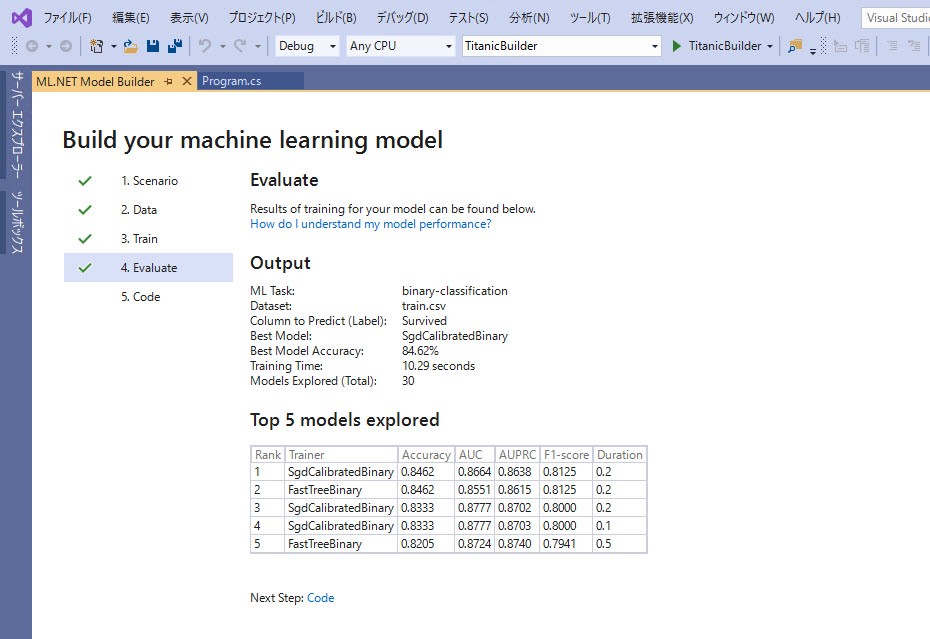Select step 4. Evaluate

pyautogui.click(x=148, y=268)
